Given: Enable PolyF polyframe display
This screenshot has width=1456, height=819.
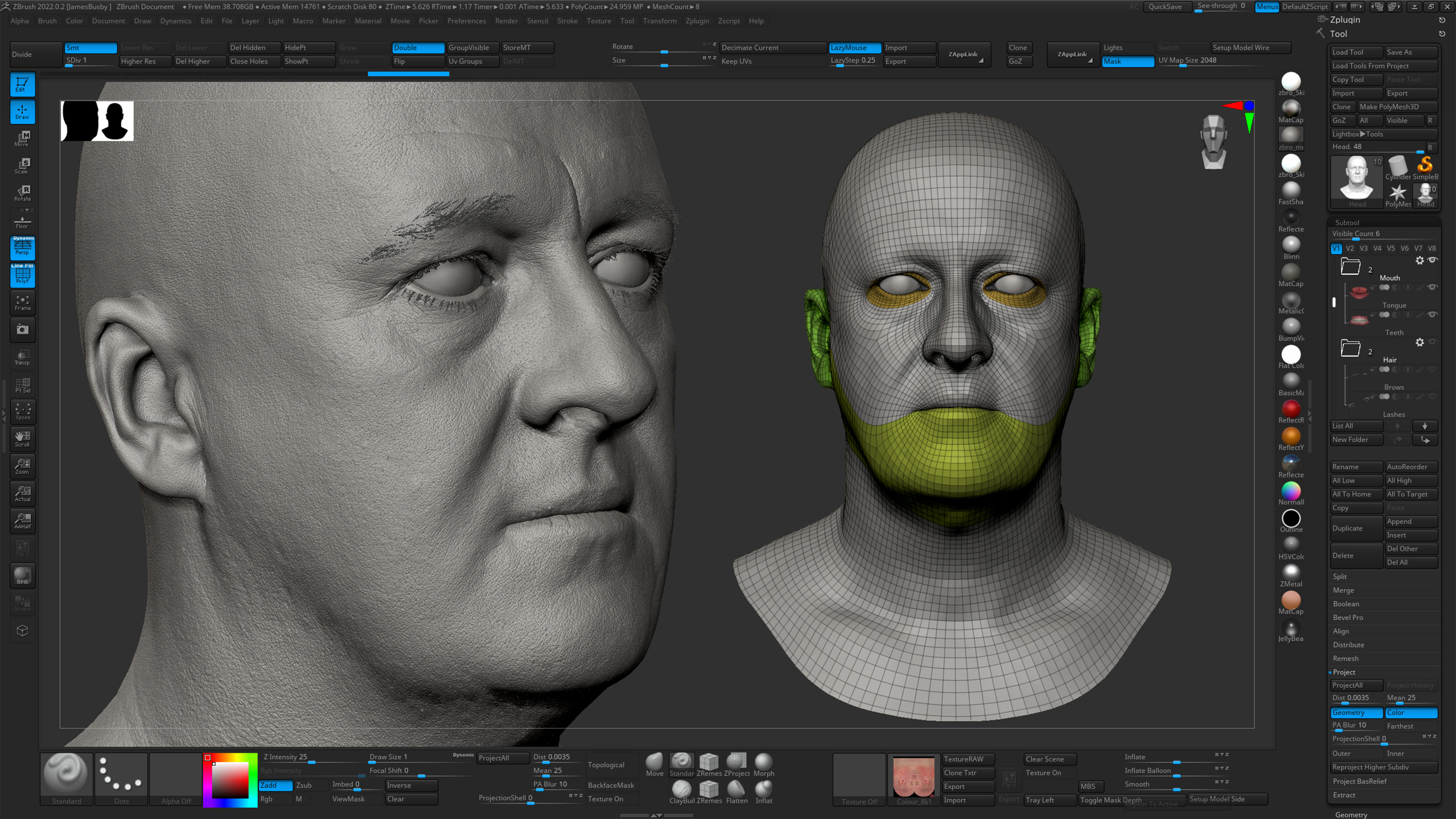Looking at the screenshot, I should click(23, 275).
